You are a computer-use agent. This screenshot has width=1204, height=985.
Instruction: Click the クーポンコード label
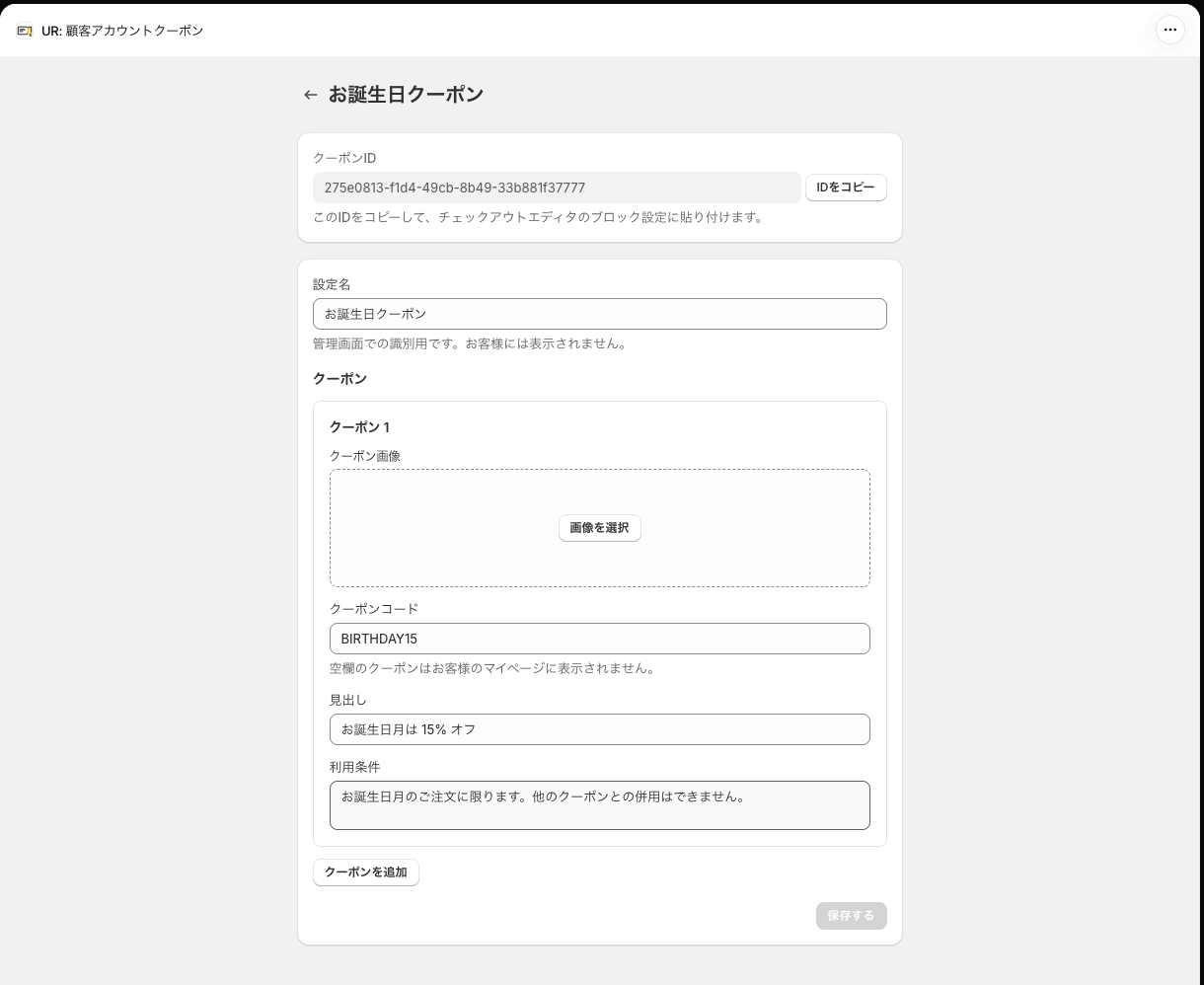point(374,609)
